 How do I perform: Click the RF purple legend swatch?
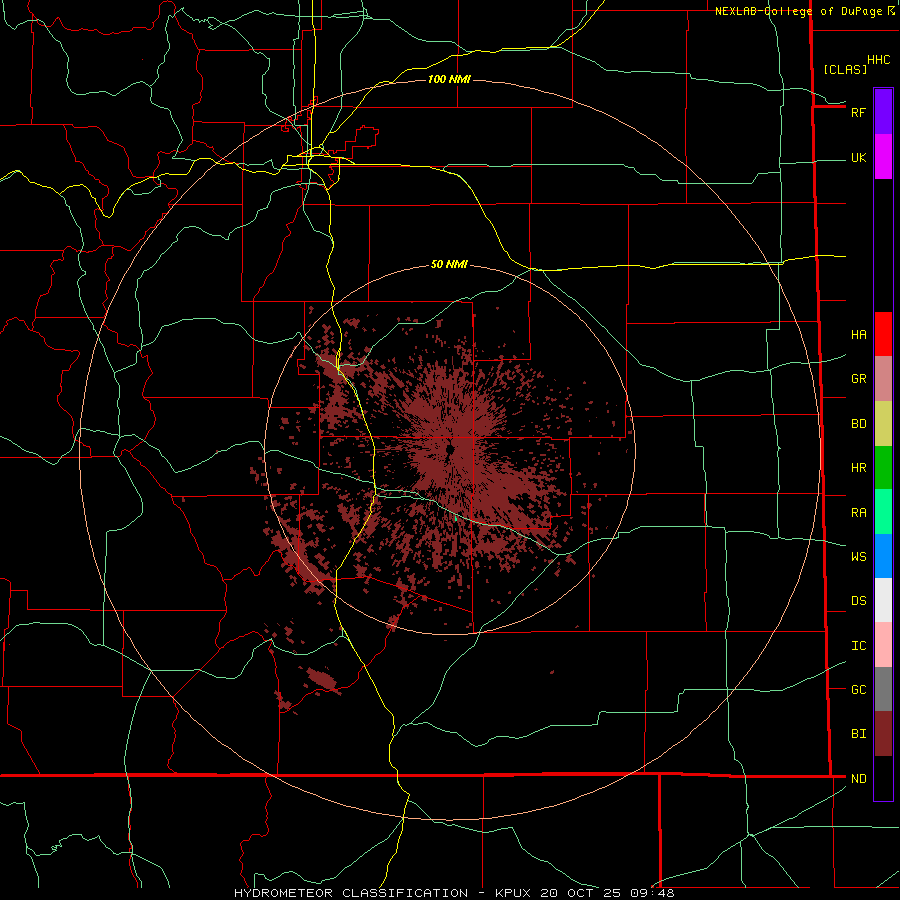point(883,112)
